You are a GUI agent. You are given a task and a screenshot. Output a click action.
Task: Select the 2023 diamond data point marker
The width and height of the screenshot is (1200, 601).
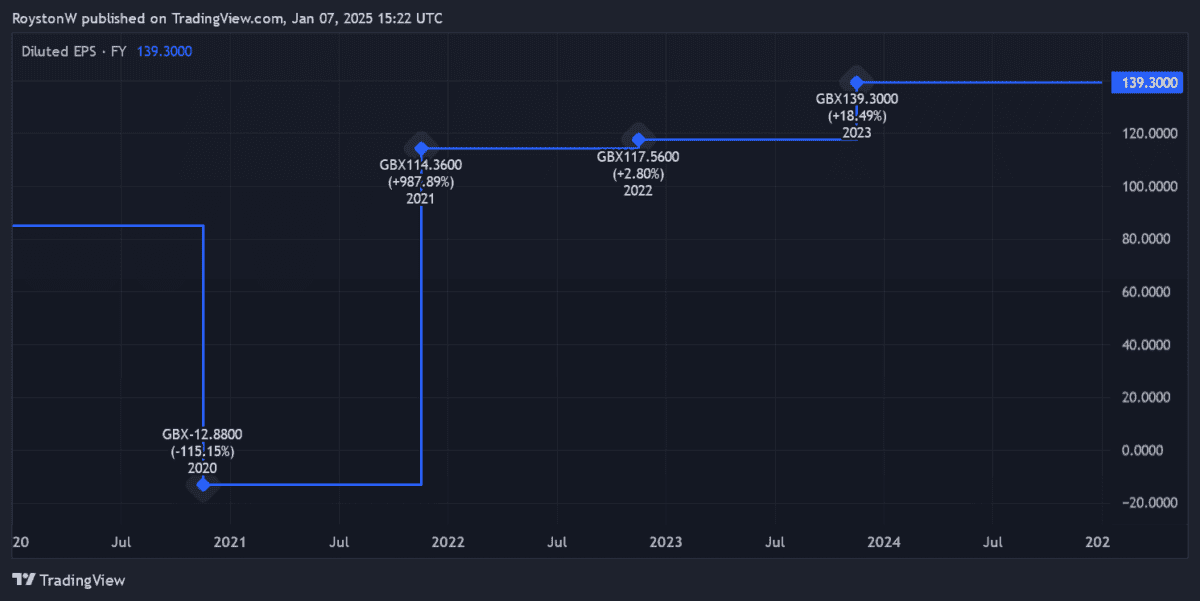857,82
